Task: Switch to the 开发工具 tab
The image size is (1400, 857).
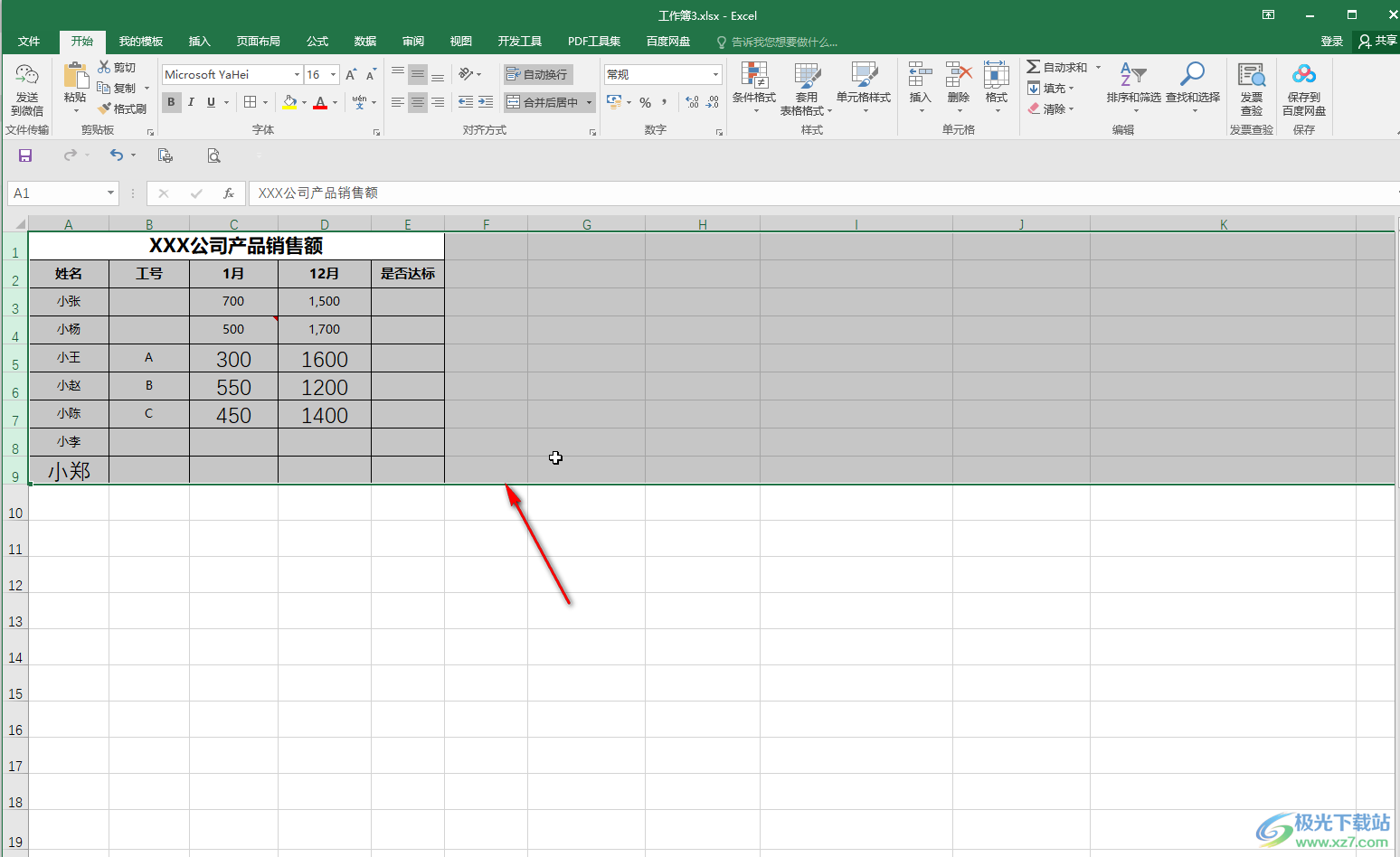Action: tap(520, 42)
